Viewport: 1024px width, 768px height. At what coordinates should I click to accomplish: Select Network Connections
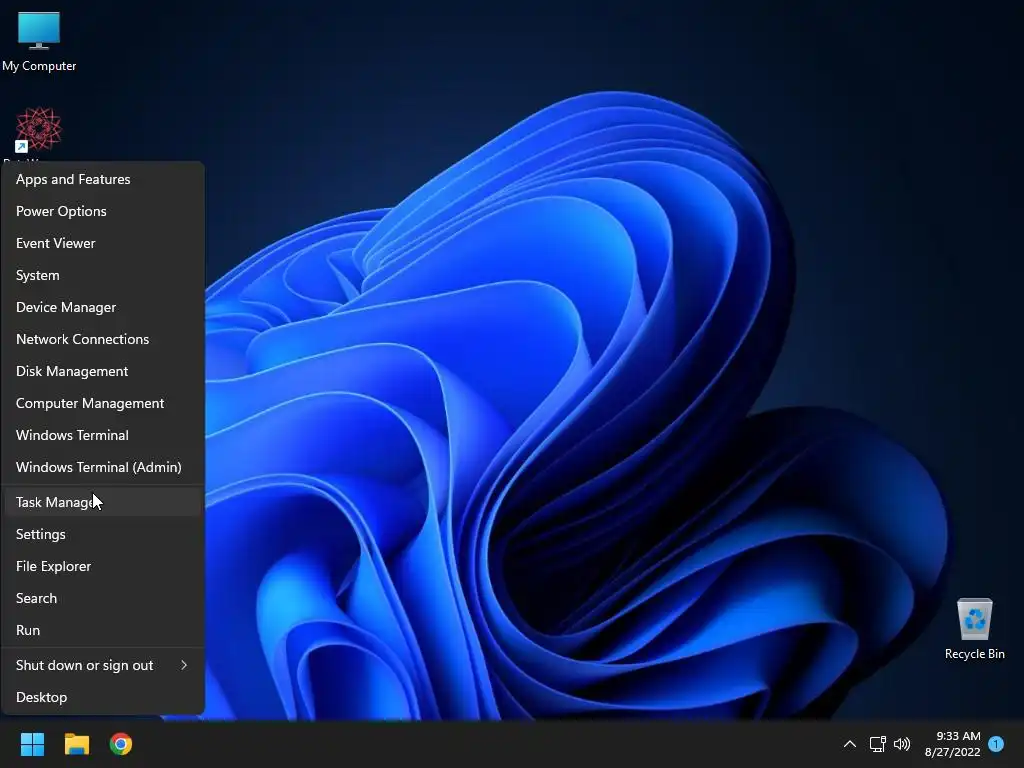[x=103, y=339]
